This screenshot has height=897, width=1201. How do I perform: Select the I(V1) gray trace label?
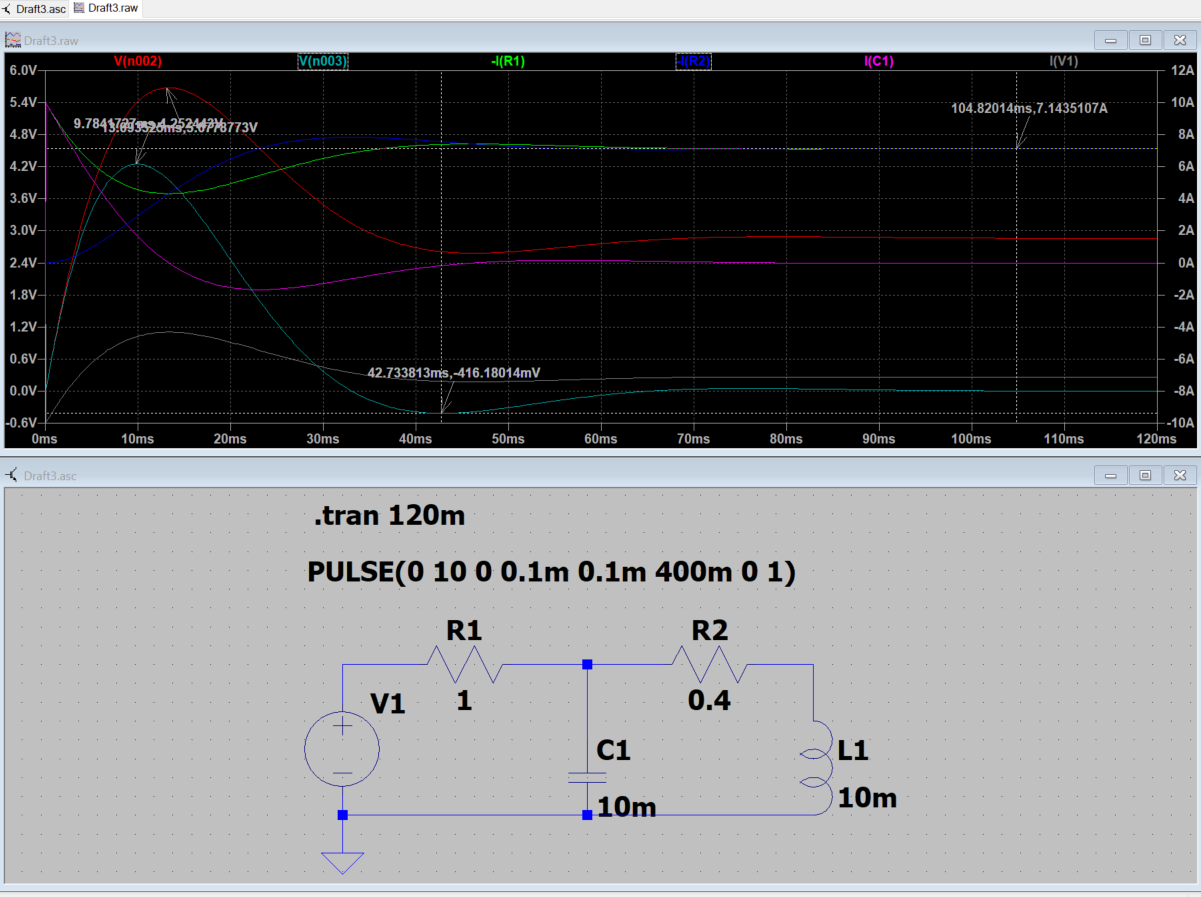click(x=1063, y=61)
